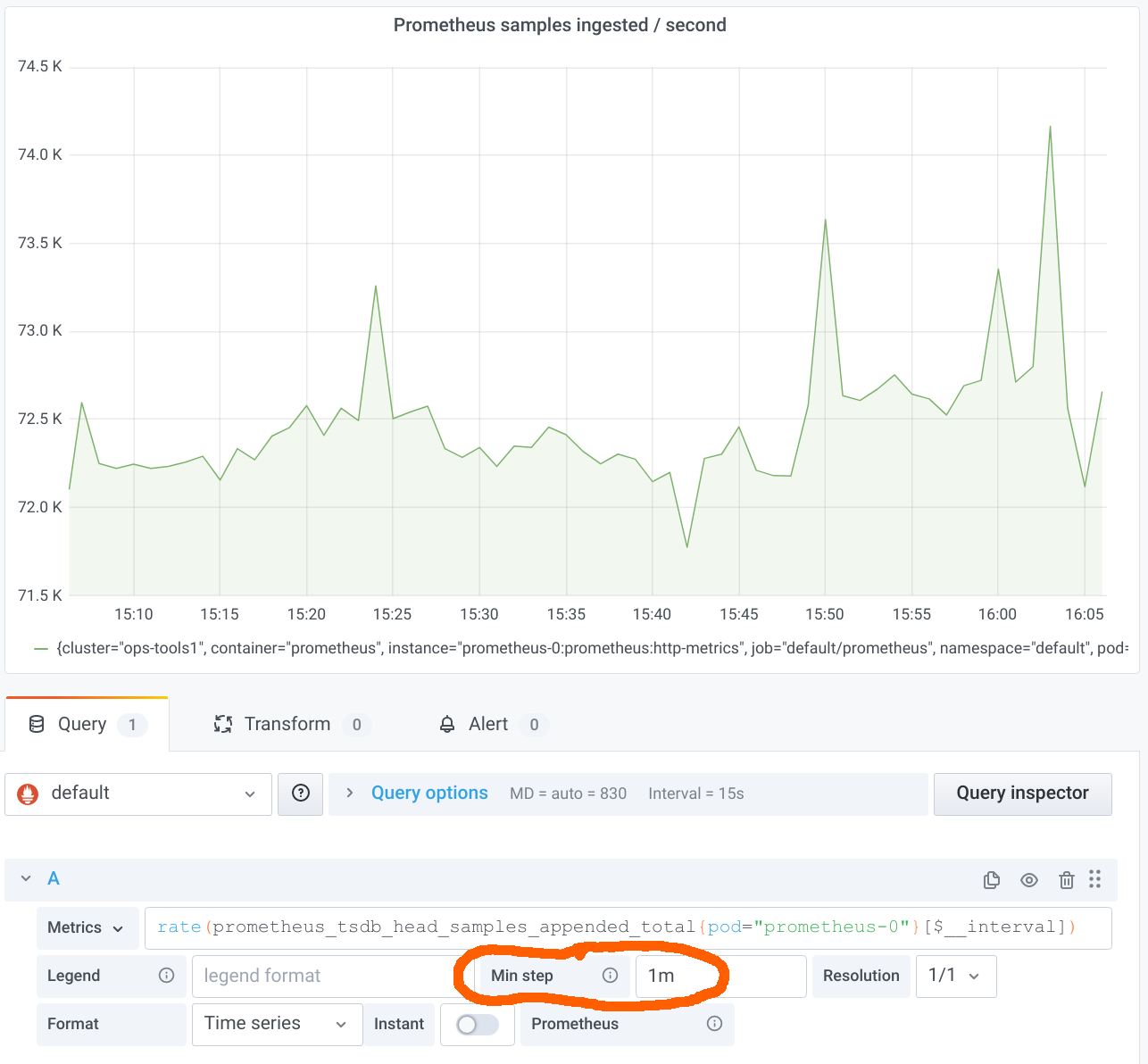Open the Resolution 1/1 dropdown
Image resolution: width=1148 pixels, height=1064 pixels.
(x=956, y=976)
